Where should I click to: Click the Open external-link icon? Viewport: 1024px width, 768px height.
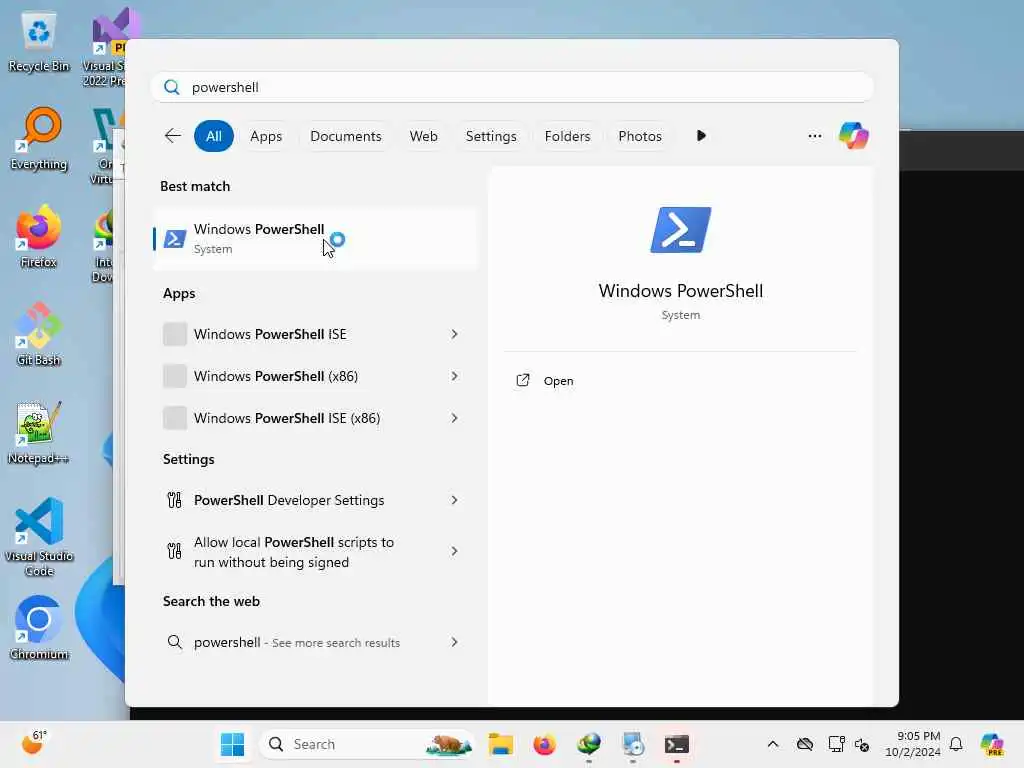(x=522, y=381)
